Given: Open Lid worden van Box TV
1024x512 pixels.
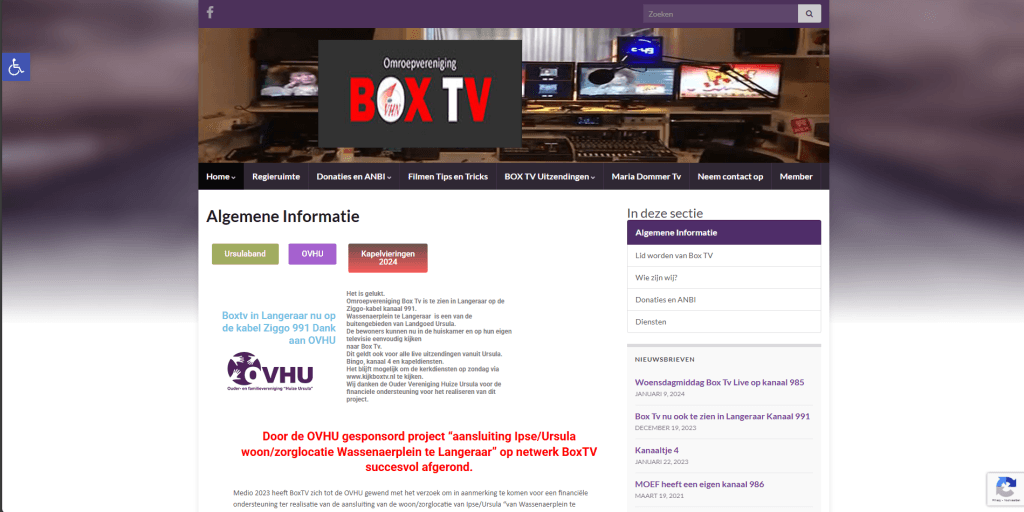Looking at the screenshot, I should point(674,256).
